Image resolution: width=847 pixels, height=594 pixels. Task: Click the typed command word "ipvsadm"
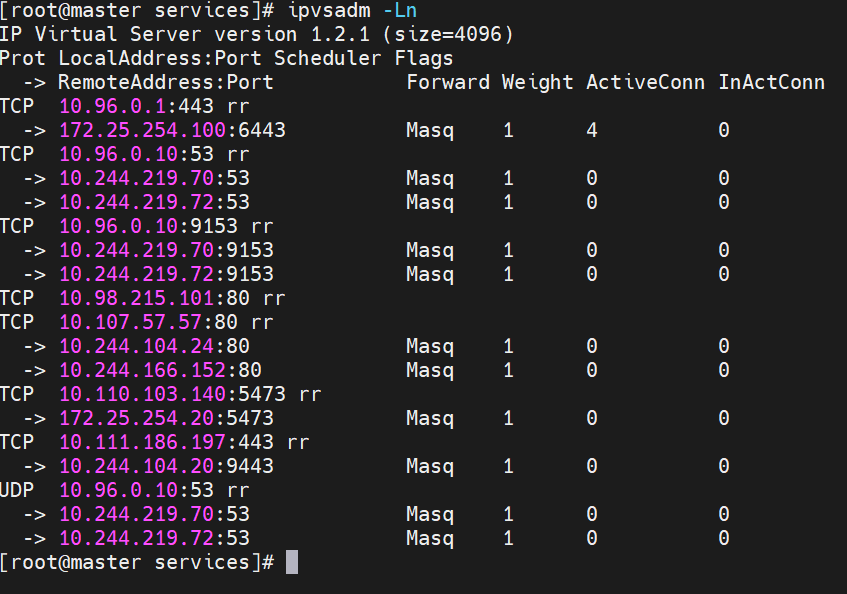330,10
